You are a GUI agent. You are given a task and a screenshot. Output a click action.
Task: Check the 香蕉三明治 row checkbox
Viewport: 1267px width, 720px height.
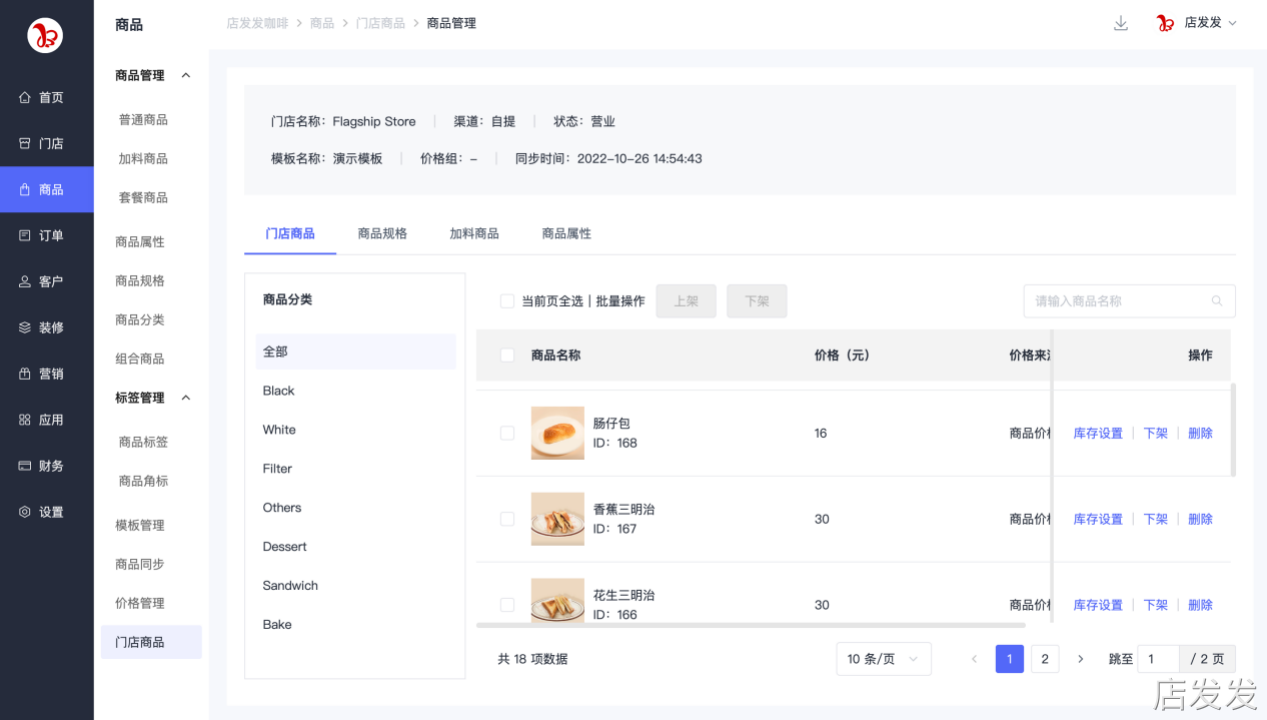pyautogui.click(x=507, y=519)
